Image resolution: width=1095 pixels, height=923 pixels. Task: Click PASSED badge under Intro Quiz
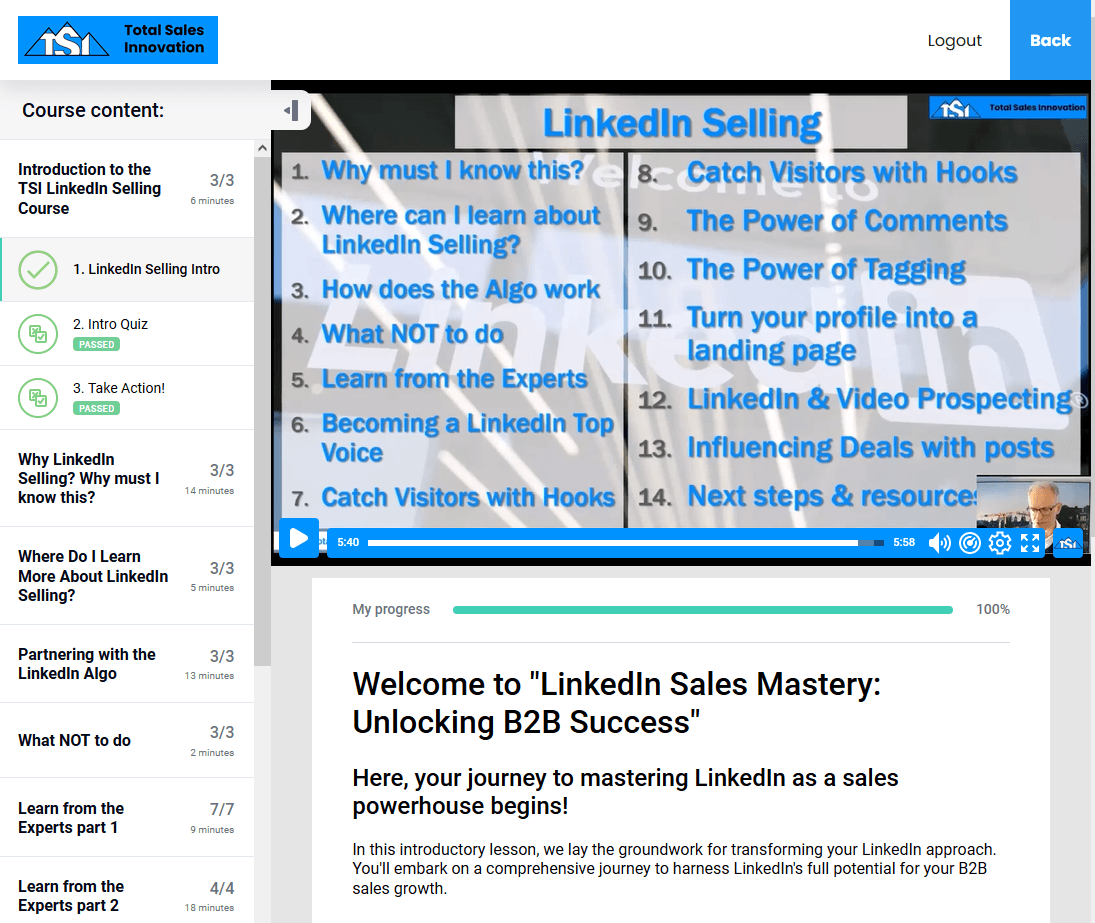(x=96, y=344)
